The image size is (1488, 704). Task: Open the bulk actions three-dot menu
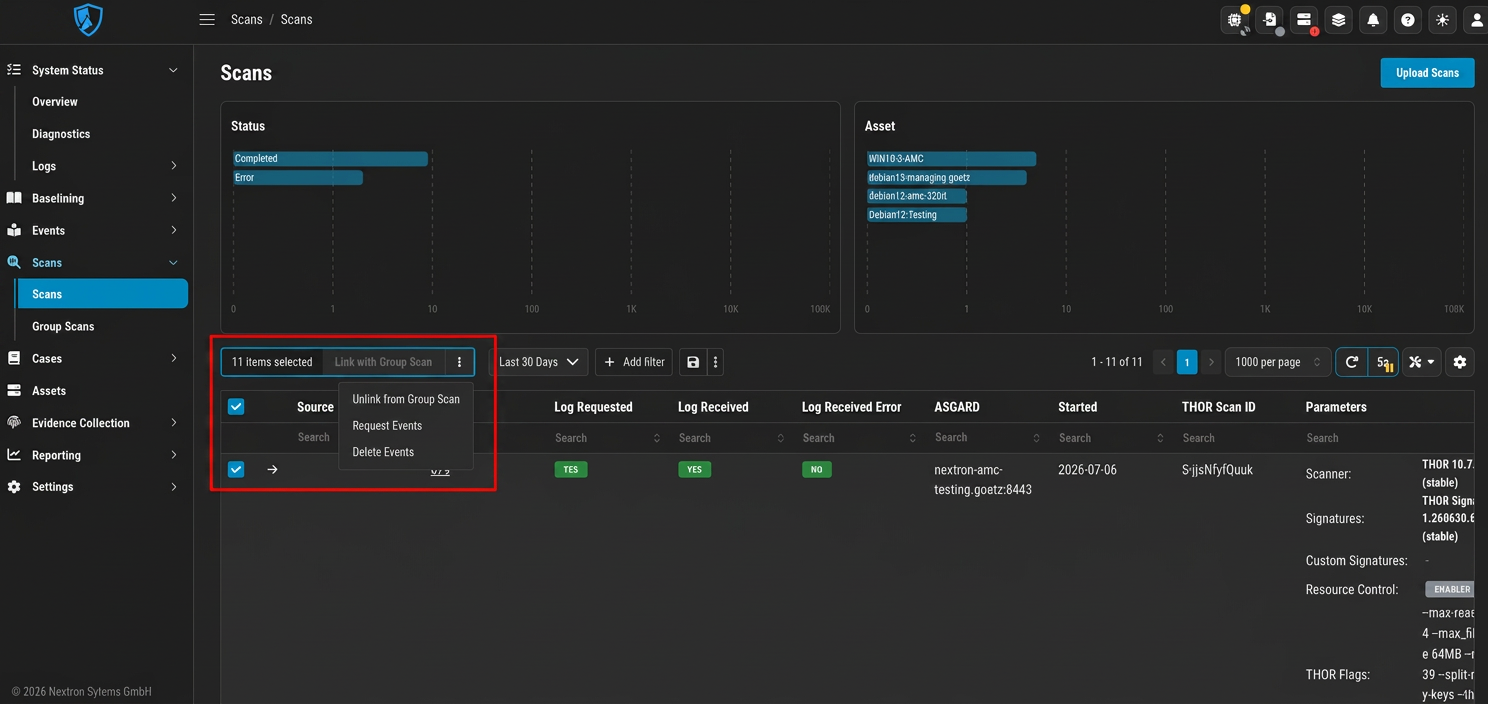459,362
